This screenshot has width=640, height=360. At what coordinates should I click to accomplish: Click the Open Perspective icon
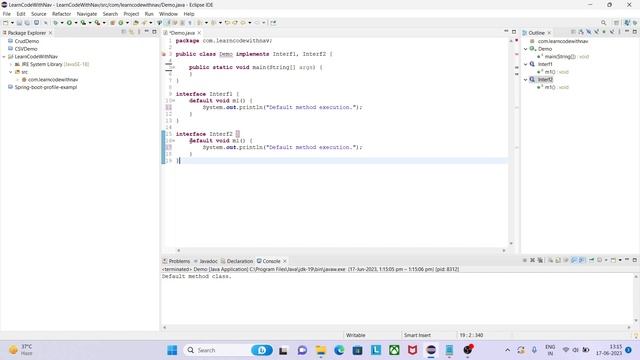(x=616, y=23)
